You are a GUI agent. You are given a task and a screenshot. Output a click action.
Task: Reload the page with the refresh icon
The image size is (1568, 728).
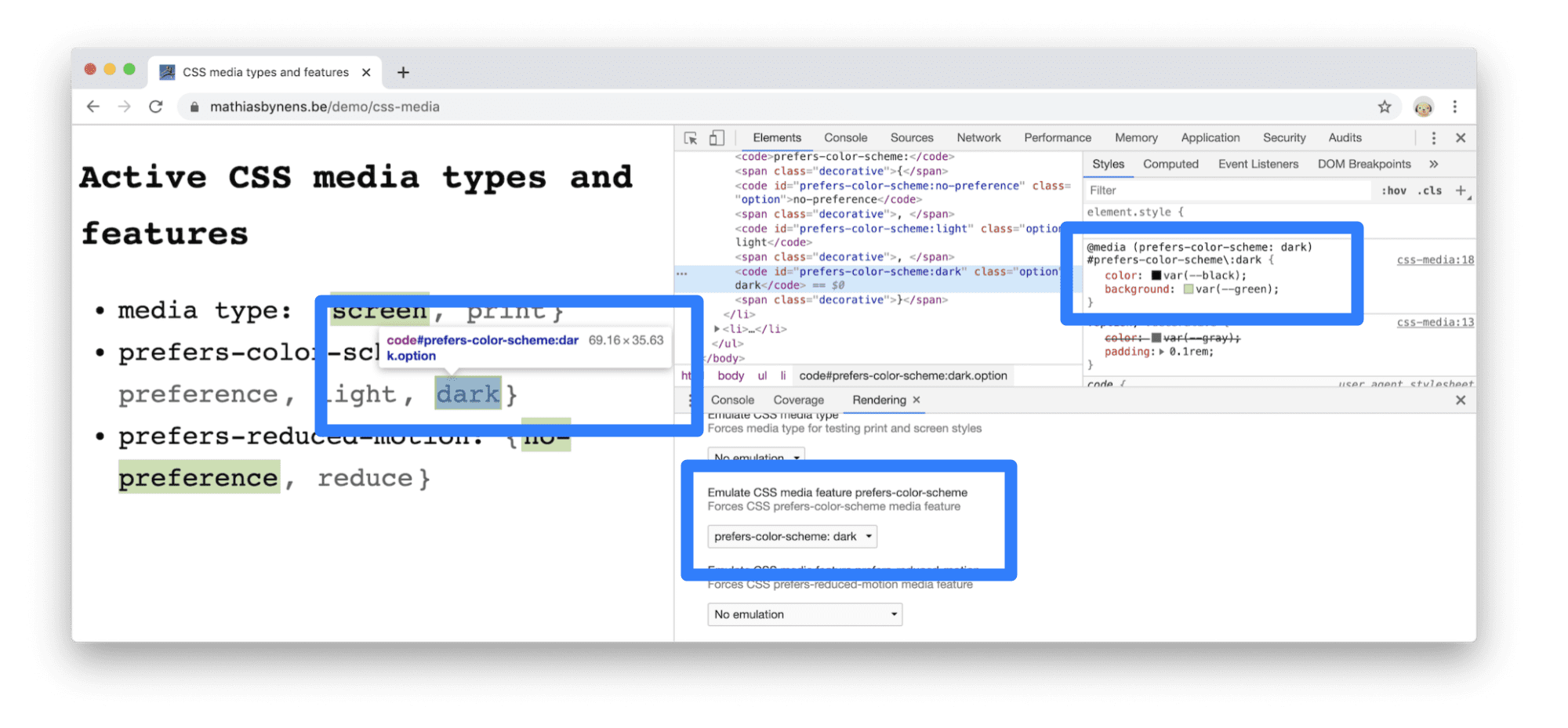[156, 107]
